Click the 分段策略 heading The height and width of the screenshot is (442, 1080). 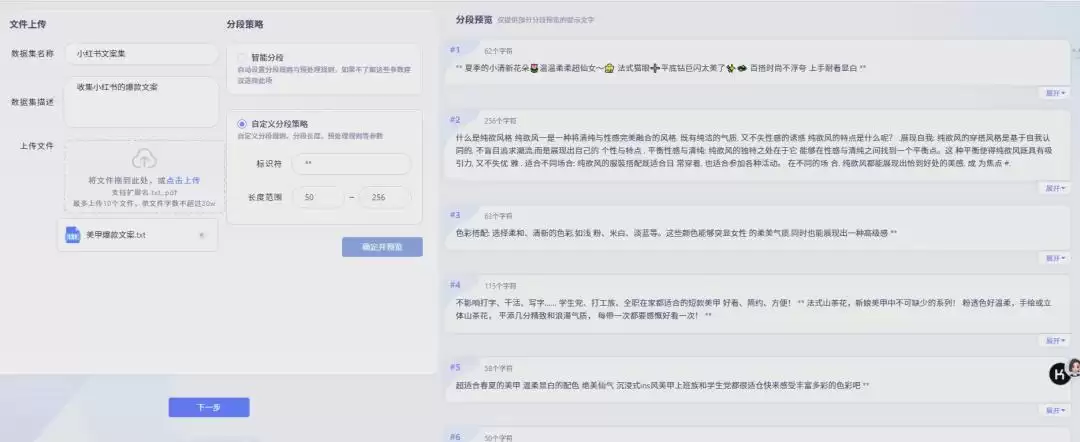(x=245, y=25)
